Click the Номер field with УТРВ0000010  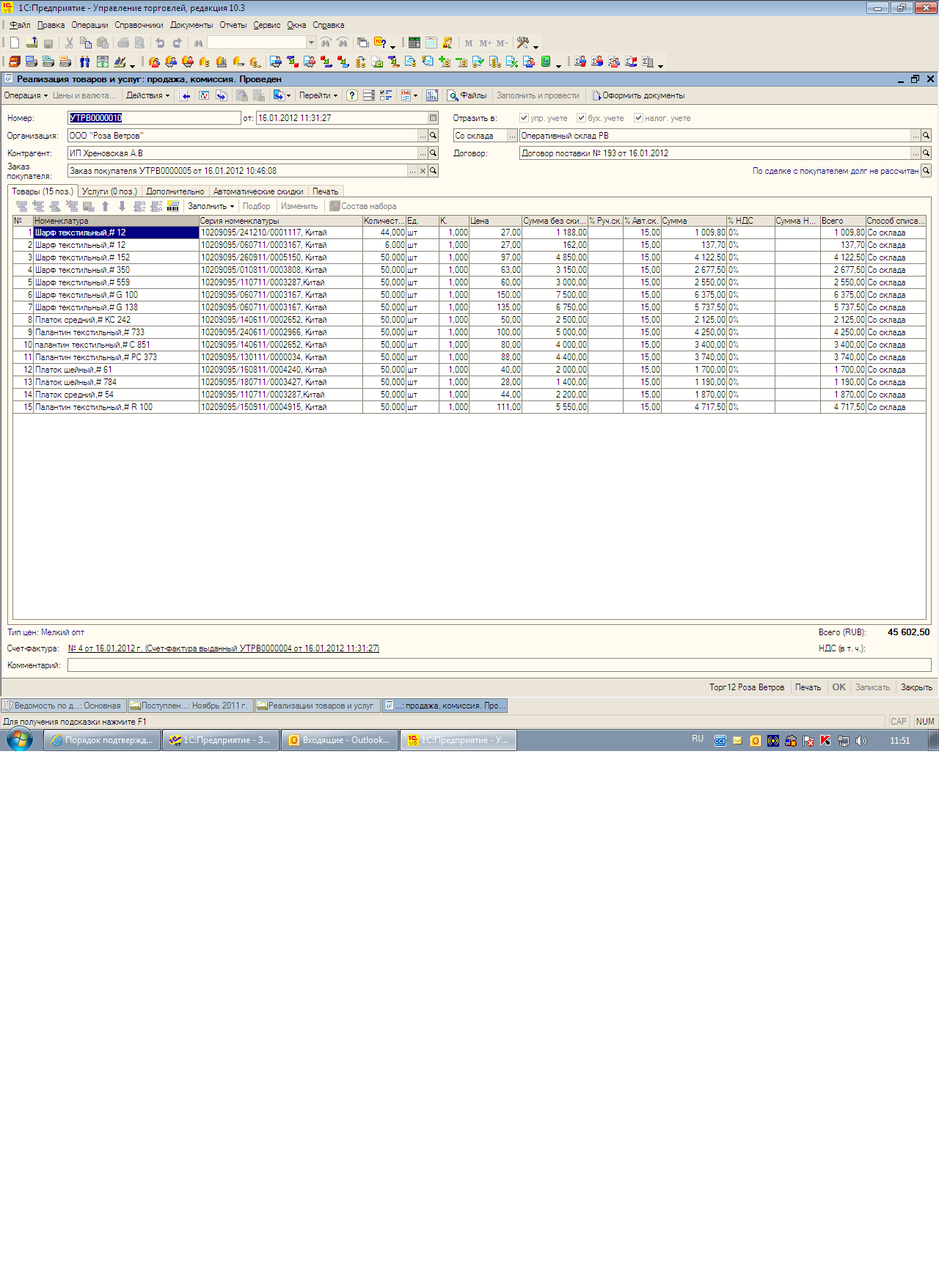coord(154,118)
